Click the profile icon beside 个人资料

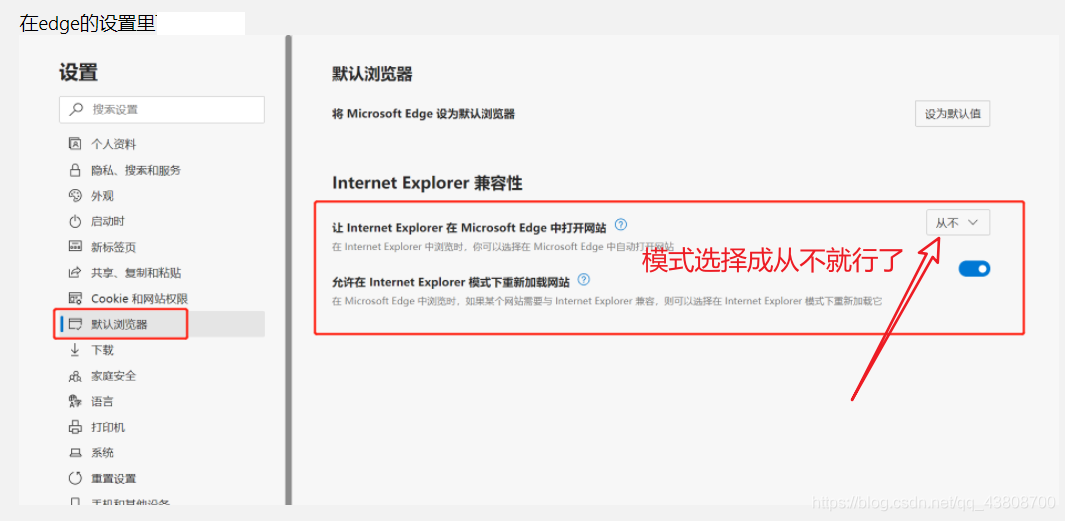click(75, 144)
